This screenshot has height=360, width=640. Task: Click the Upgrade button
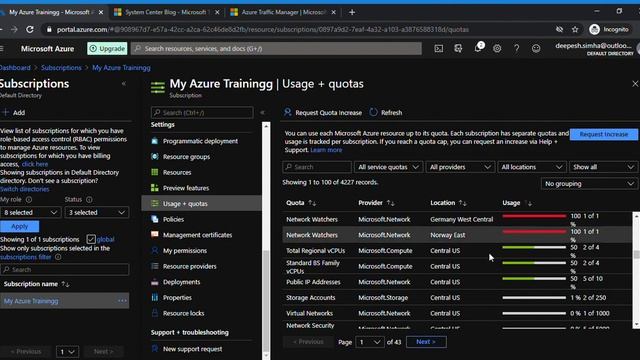107,49
